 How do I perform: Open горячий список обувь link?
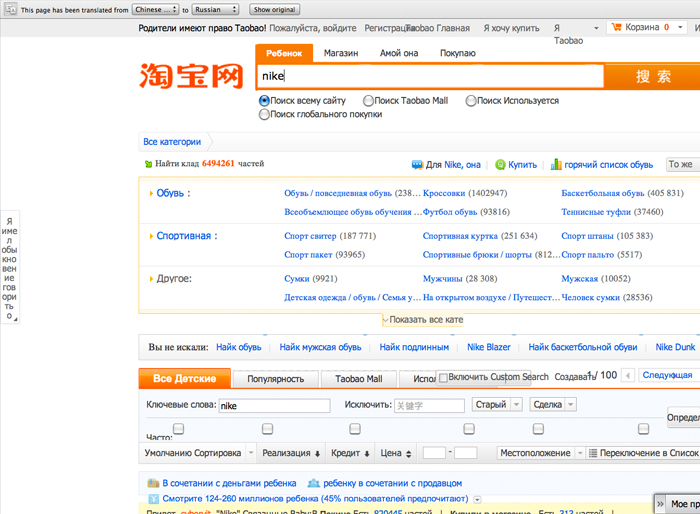[608, 165]
